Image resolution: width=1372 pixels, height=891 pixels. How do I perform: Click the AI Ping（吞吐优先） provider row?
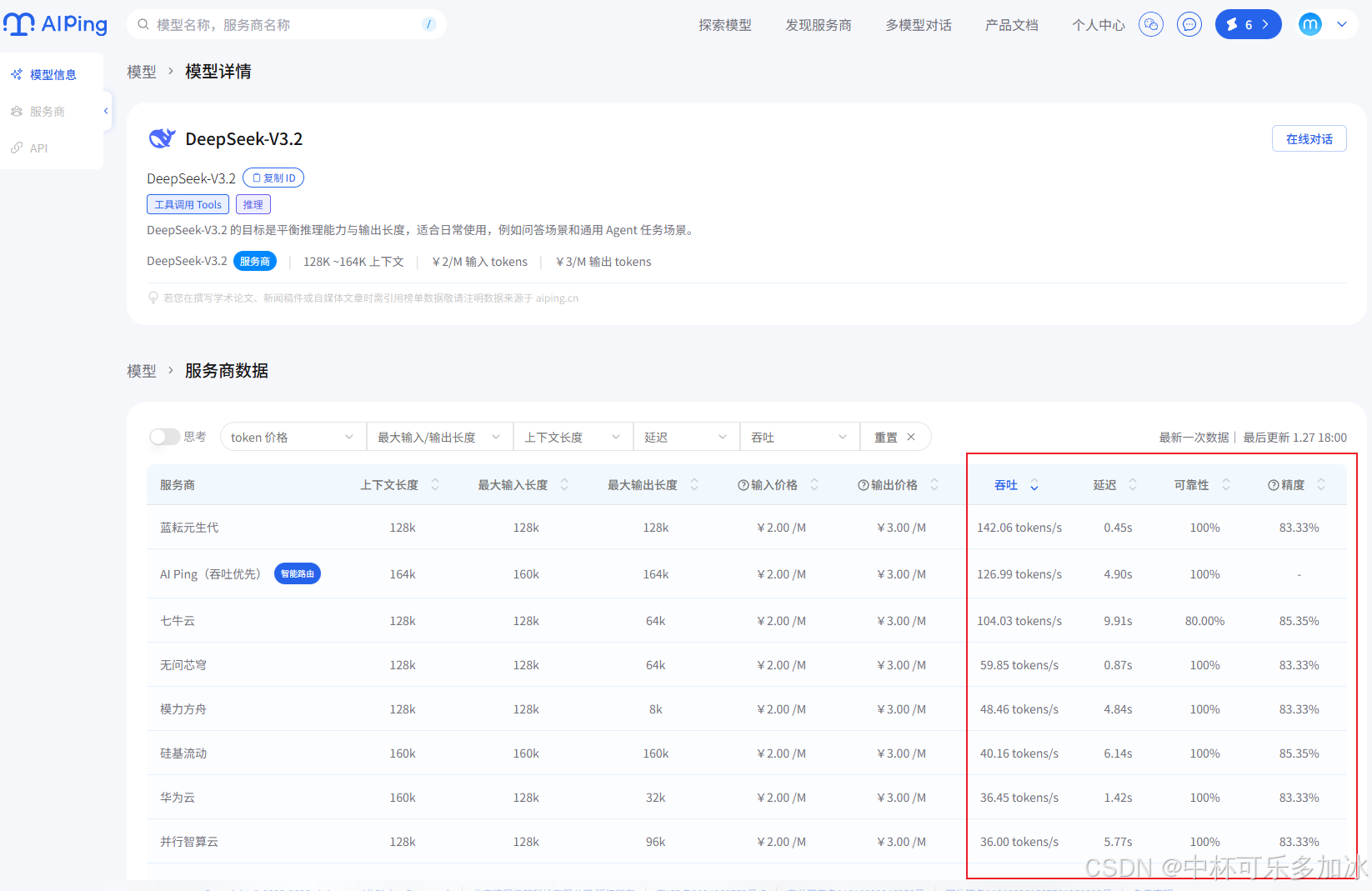pos(747,574)
